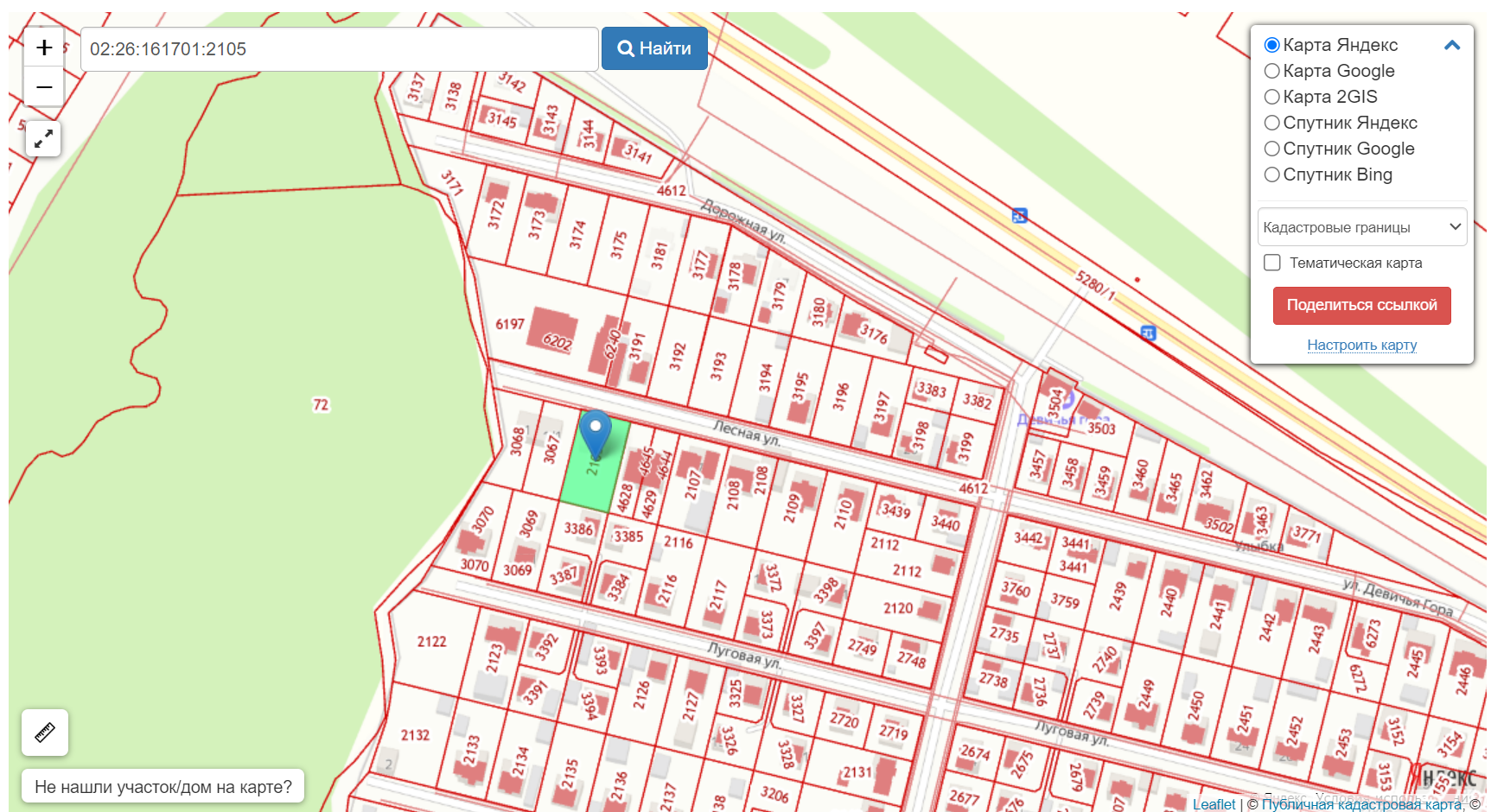Screen dimensions: 1491x812
Task: Click Не нашли участок/дом на карте button
Action: click(163, 787)
